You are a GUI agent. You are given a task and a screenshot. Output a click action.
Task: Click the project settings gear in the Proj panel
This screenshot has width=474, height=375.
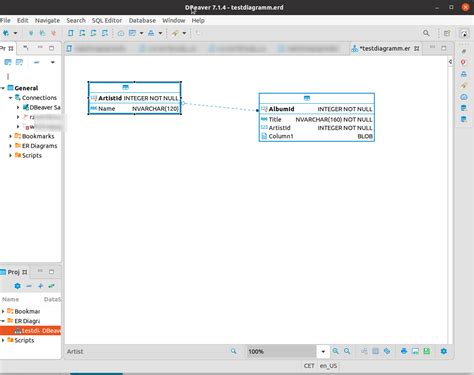coord(18,286)
